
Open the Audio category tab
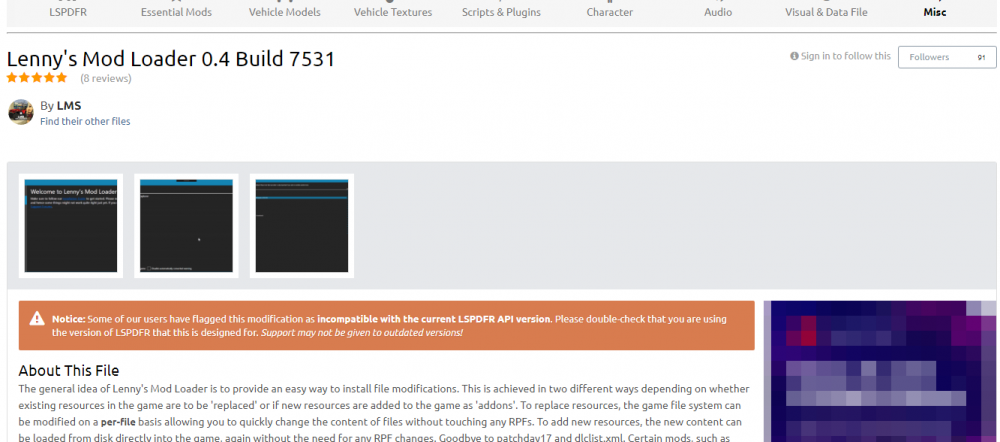point(718,12)
